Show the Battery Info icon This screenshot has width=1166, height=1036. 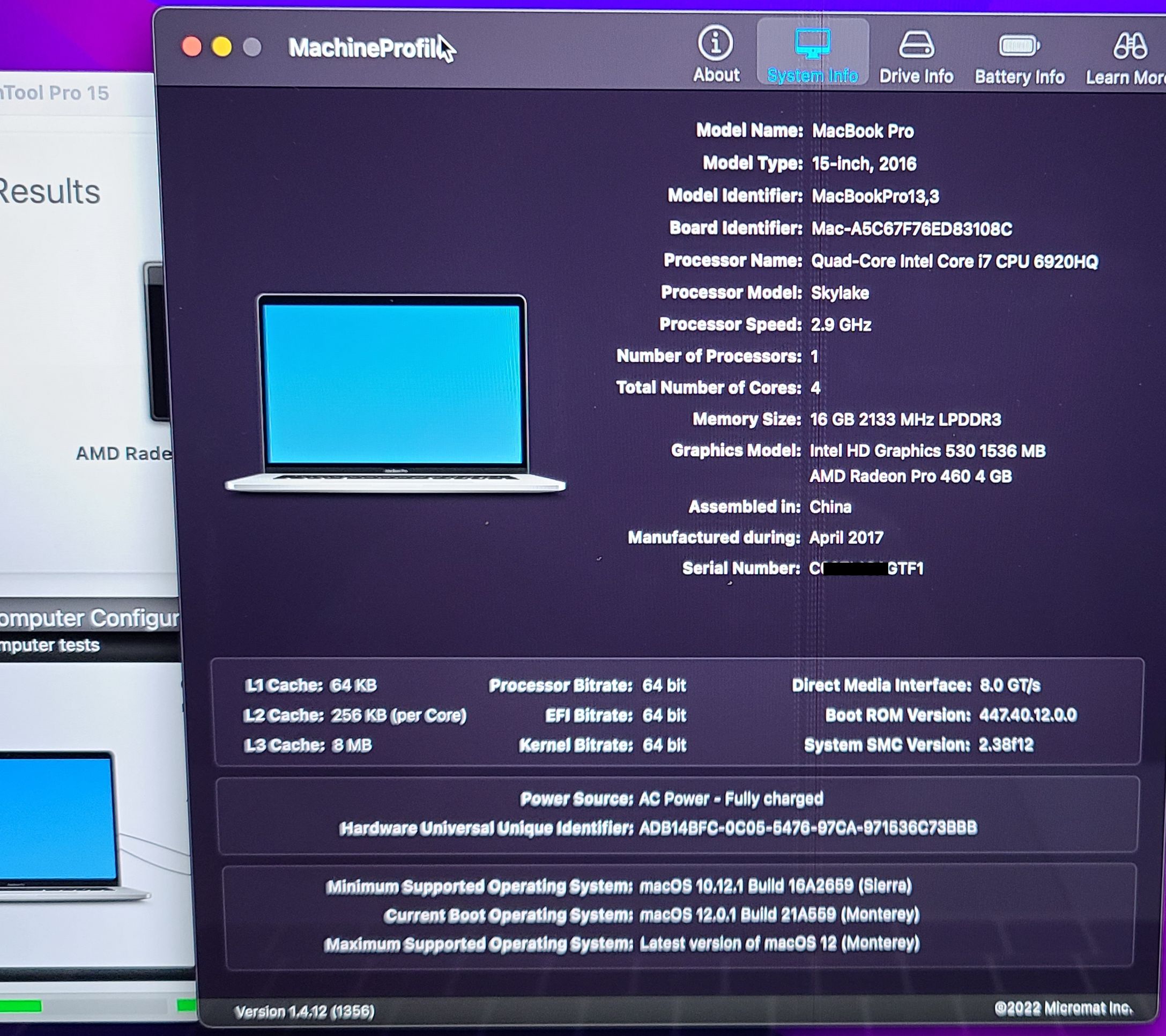pyautogui.click(x=1019, y=46)
